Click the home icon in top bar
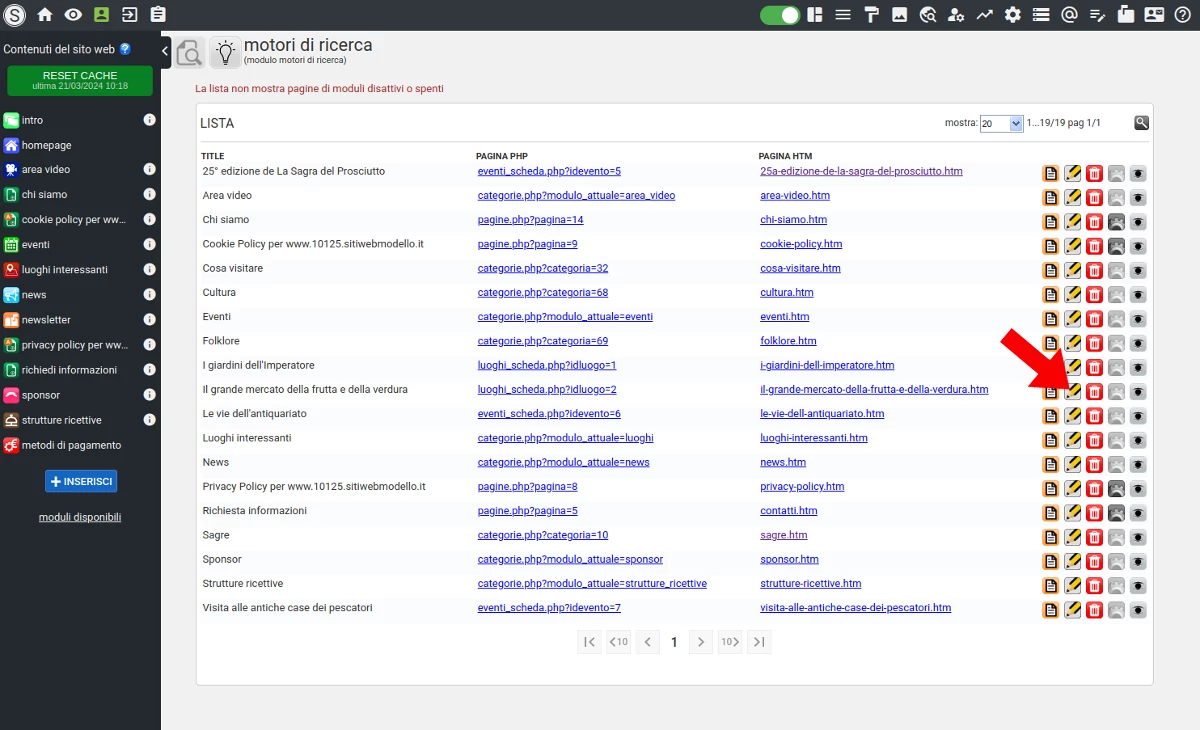This screenshot has width=1200, height=730. (x=44, y=14)
